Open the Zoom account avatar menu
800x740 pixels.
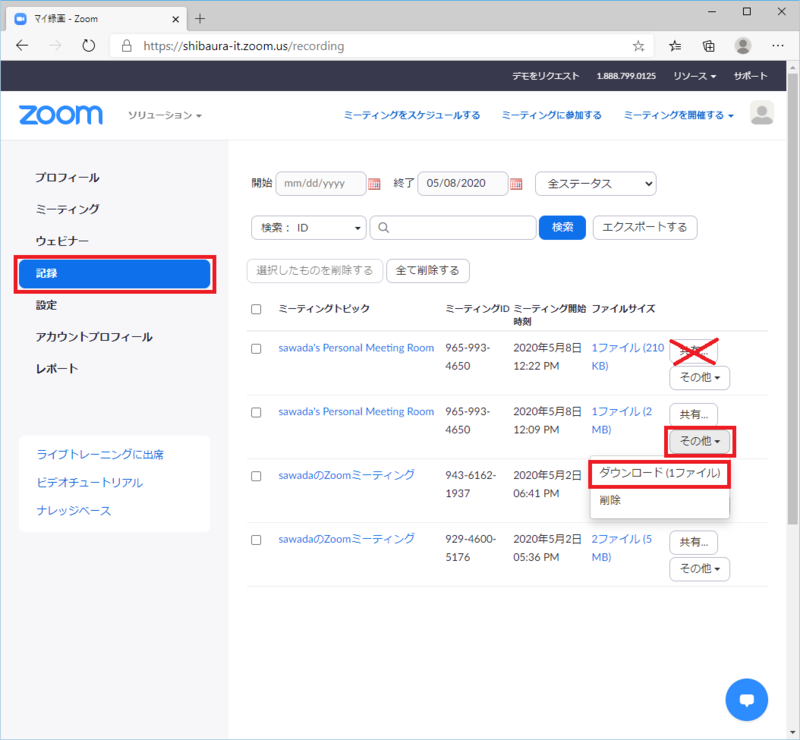(762, 113)
